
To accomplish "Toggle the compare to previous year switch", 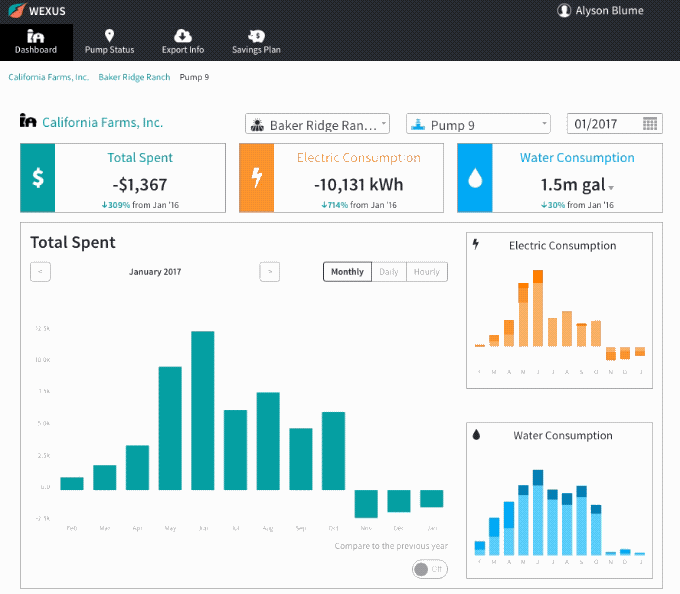I will pos(429,569).
